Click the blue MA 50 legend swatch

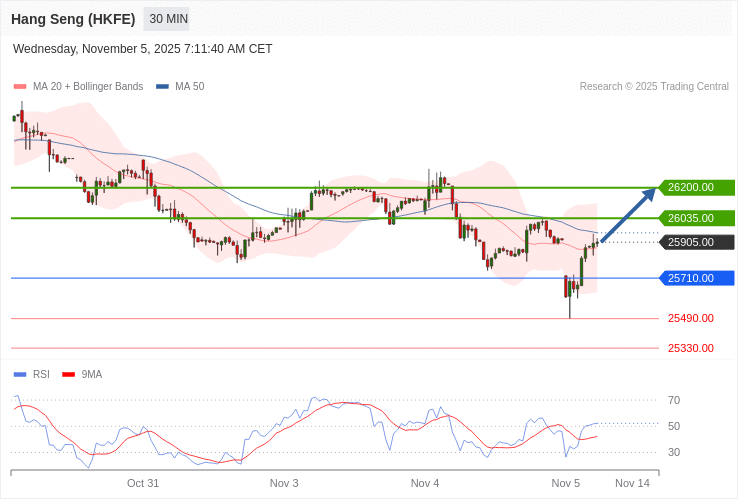tap(162, 87)
